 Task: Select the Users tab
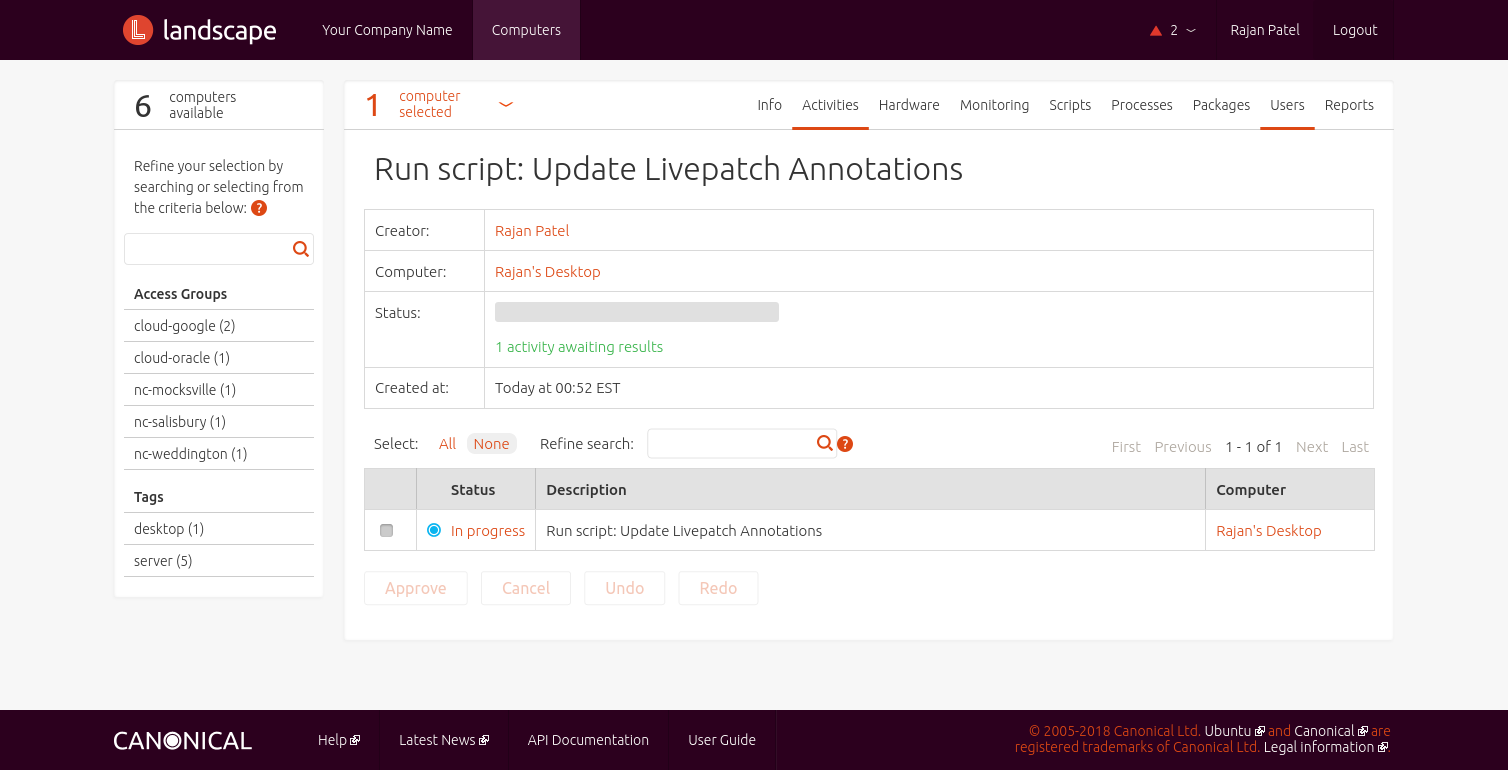(1287, 105)
